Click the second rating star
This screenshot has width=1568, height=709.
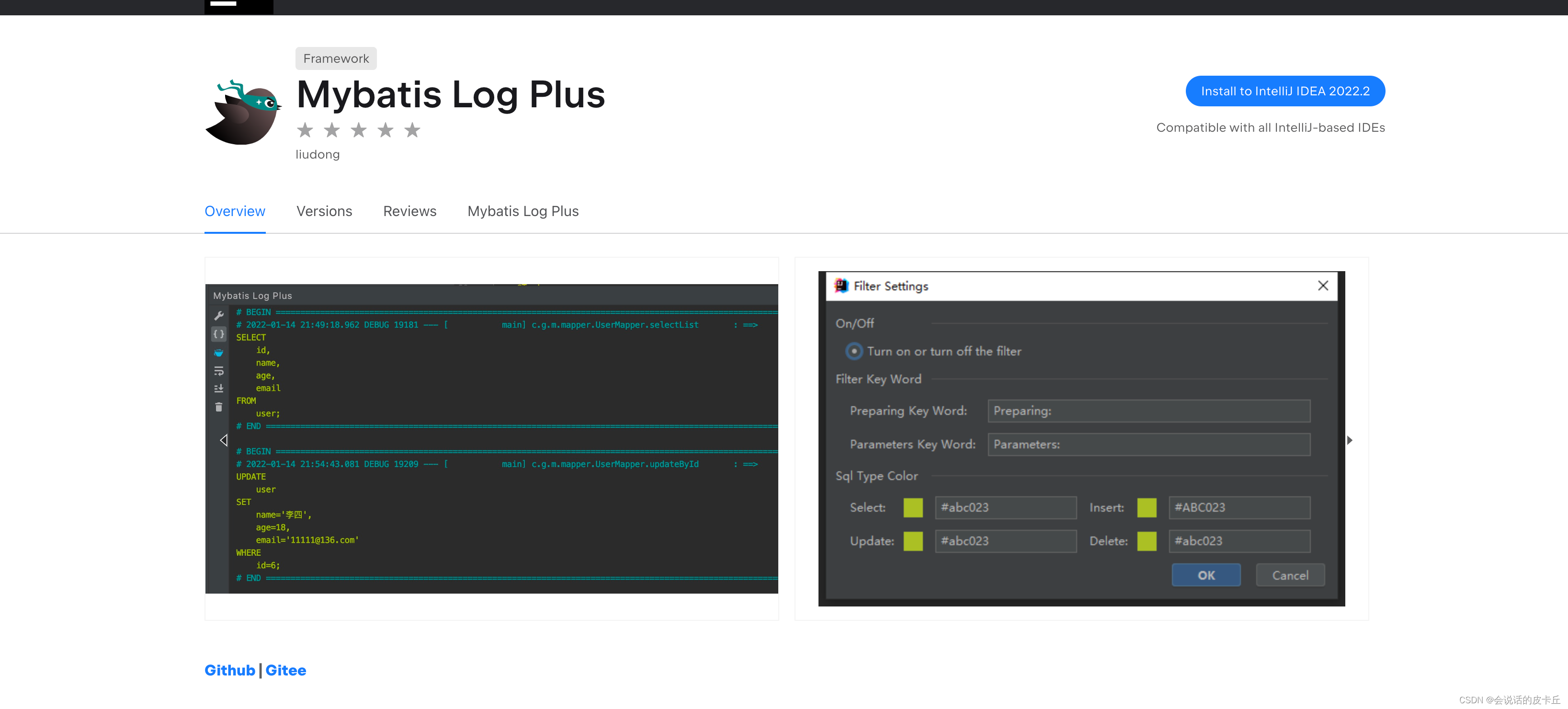[x=332, y=130]
